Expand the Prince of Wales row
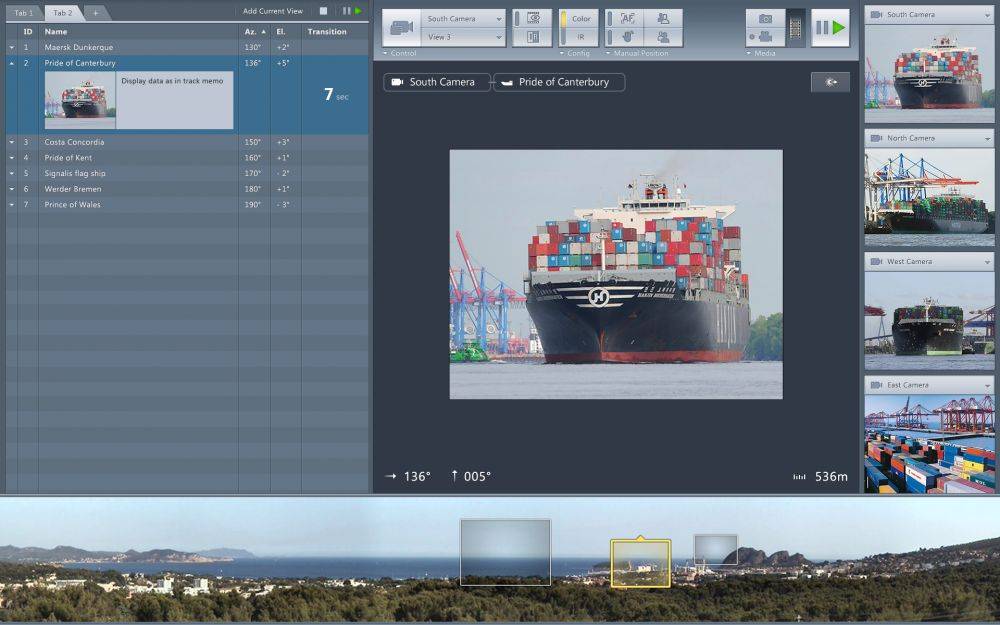The width and height of the screenshot is (1000, 625). (11, 205)
